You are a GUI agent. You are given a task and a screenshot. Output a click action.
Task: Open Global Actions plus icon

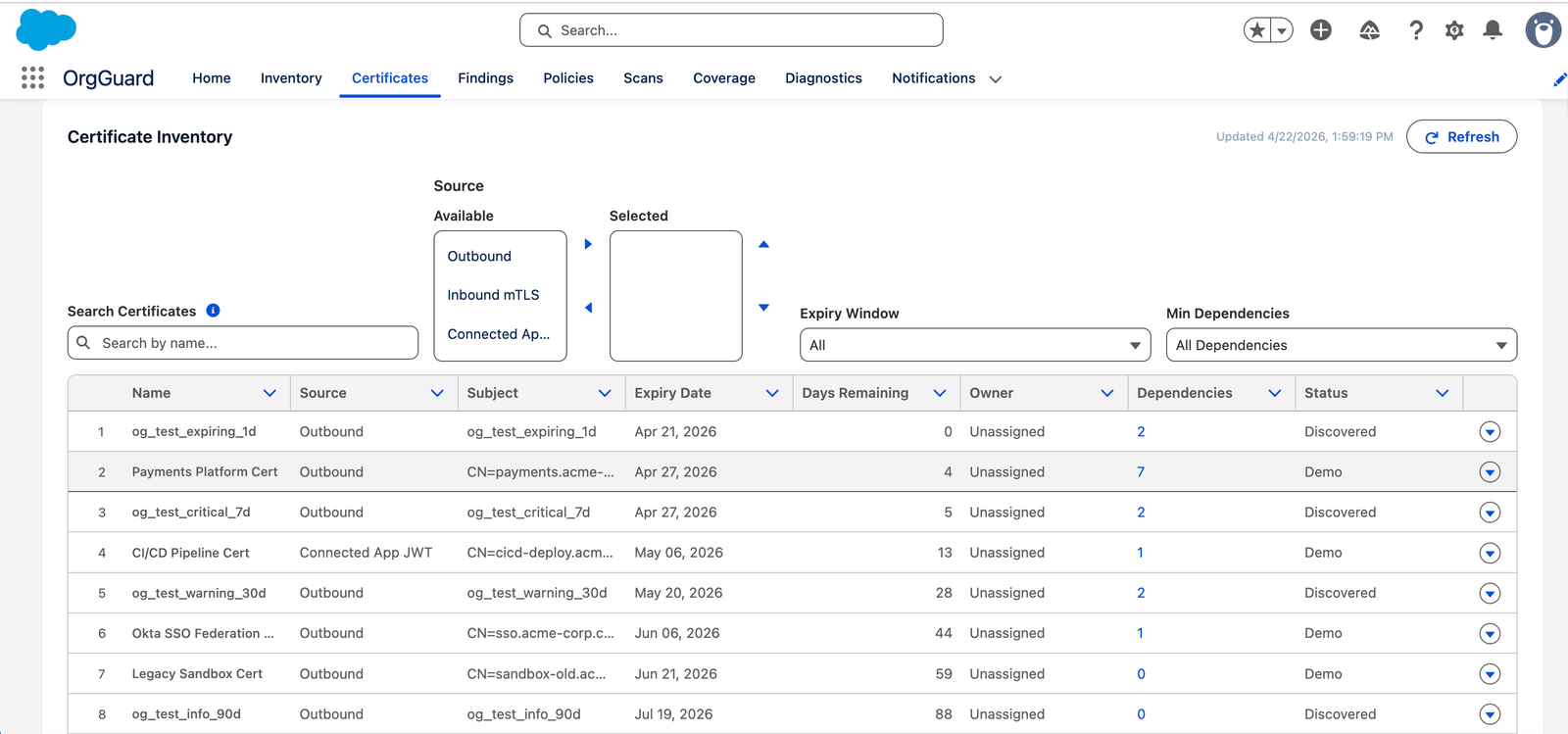(x=1321, y=30)
